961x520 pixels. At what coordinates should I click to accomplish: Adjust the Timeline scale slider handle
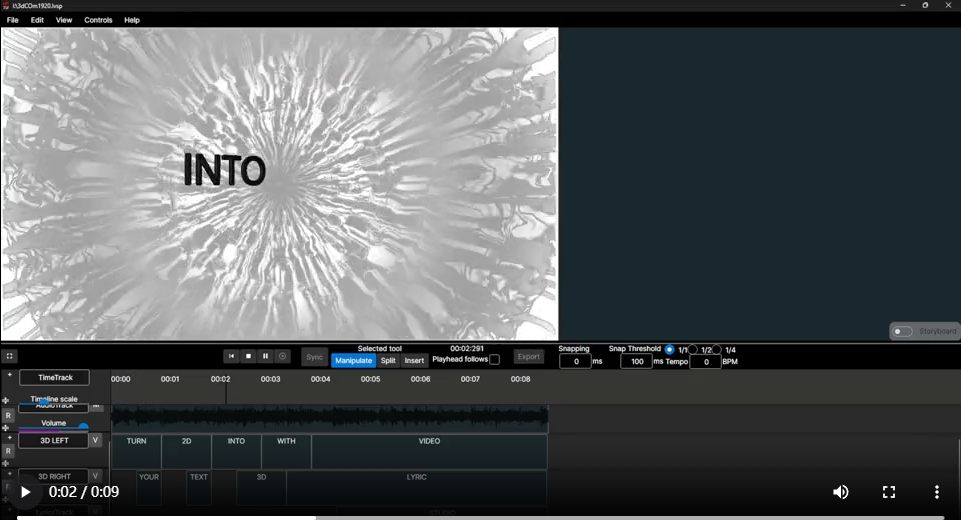click(45, 403)
